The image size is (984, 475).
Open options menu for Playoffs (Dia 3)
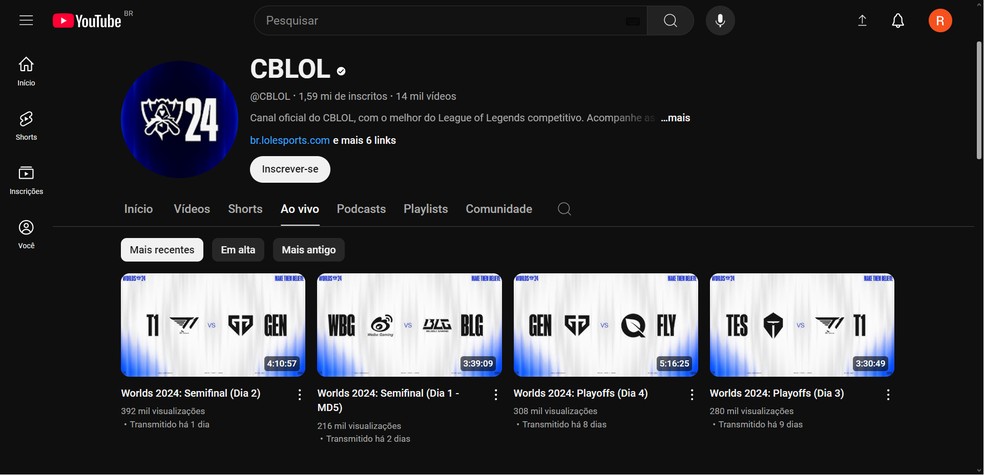click(888, 395)
